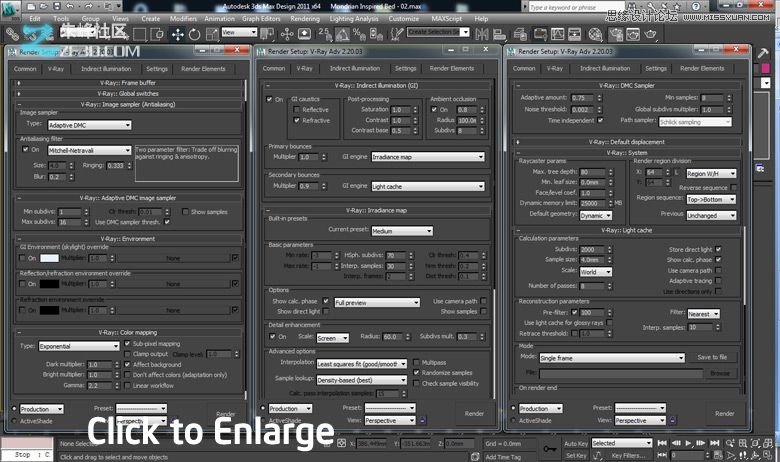The height and width of the screenshot is (462, 780).
Task: Open the Rendered Frame Window icon
Action: tap(633, 34)
